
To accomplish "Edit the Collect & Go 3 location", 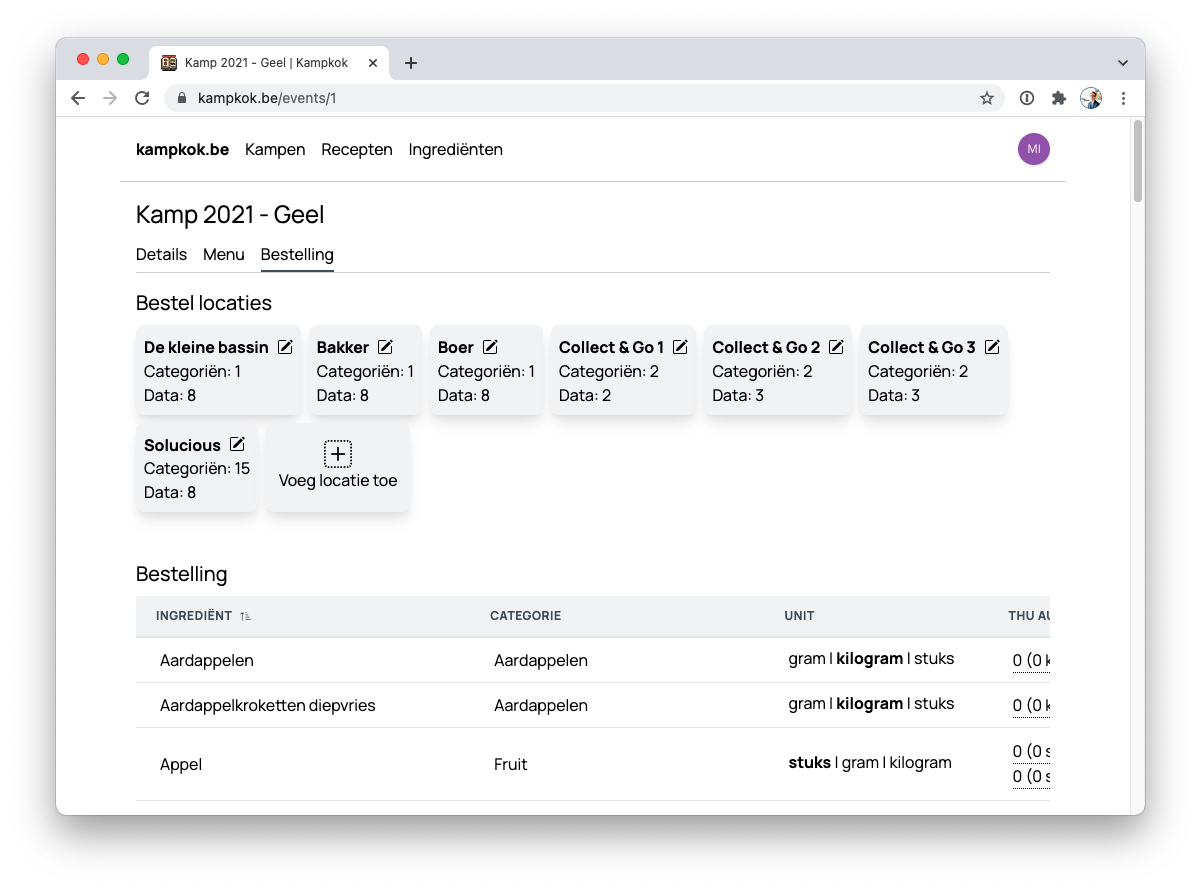I will pos(992,347).
